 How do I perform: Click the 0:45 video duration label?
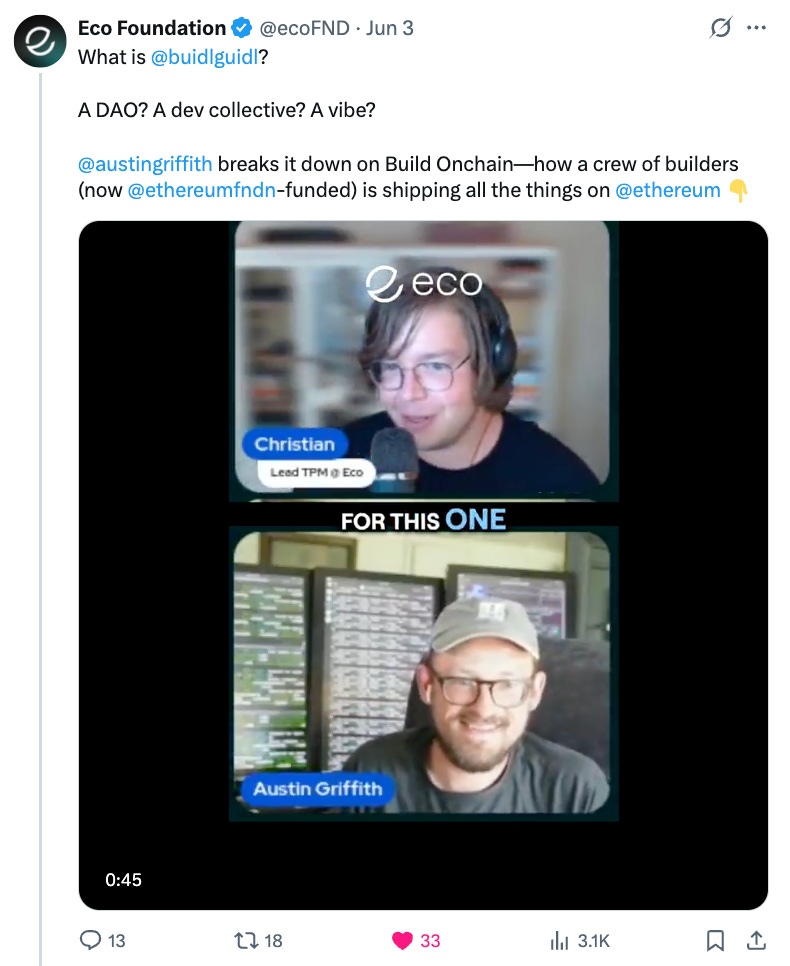(x=123, y=879)
